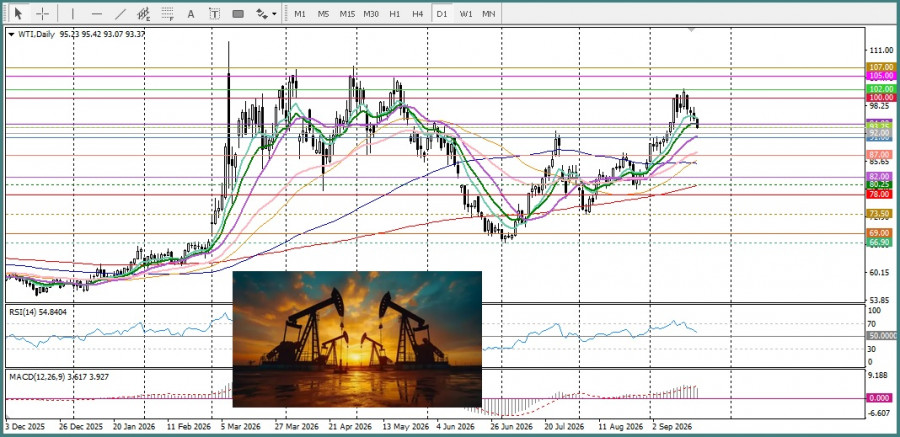Pick the text label tool with boxed T
Viewport: 900px width, 437px height.
pyautogui.click(x=214, y=13)
